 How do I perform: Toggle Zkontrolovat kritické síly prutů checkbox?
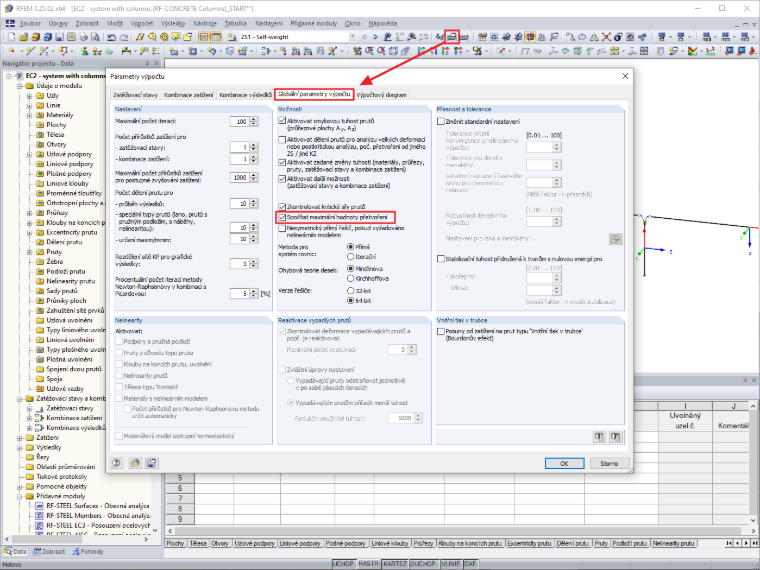pos(282,206)
